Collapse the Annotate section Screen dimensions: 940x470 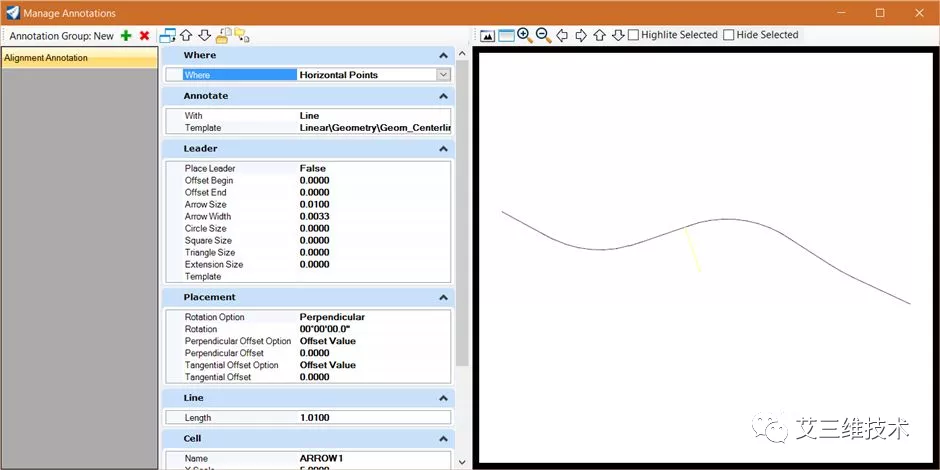[x=443, y=96]
